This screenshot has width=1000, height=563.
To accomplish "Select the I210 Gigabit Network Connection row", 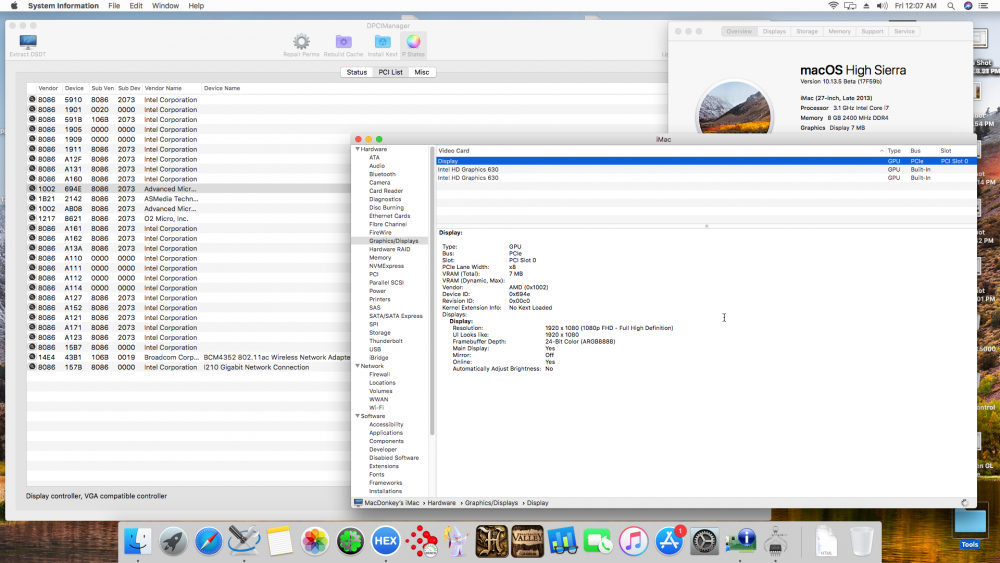I will click(x=189, y=367).
